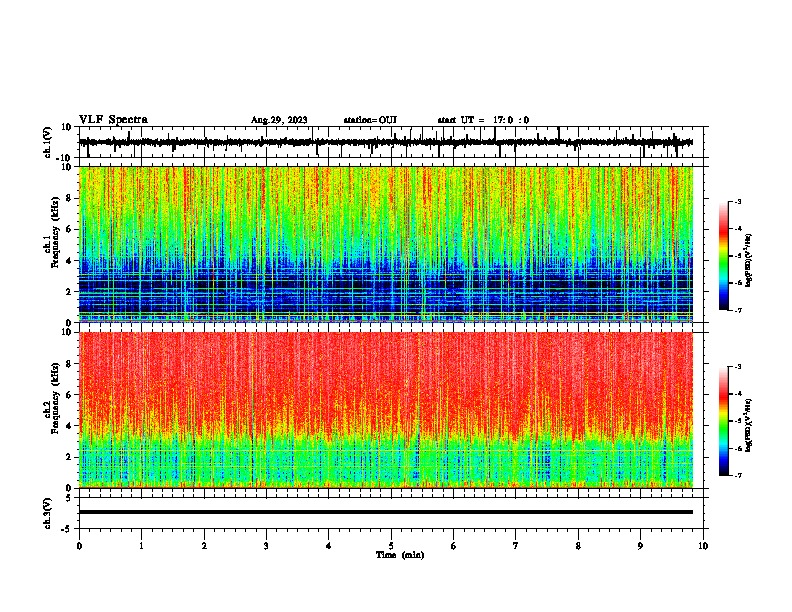Click the "station=OUI" header label
The width and height of the screenshot is (792, 612).
tap(370, 120)
